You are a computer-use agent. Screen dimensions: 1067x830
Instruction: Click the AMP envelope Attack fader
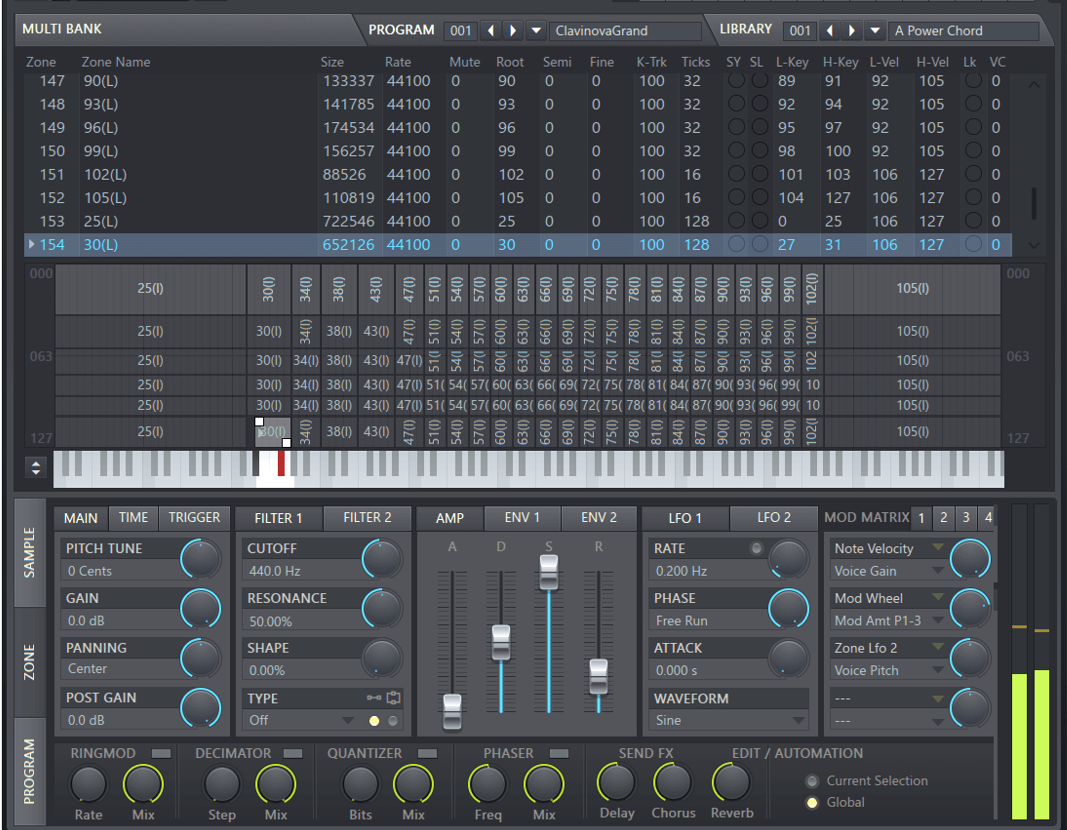coord(452,711)
